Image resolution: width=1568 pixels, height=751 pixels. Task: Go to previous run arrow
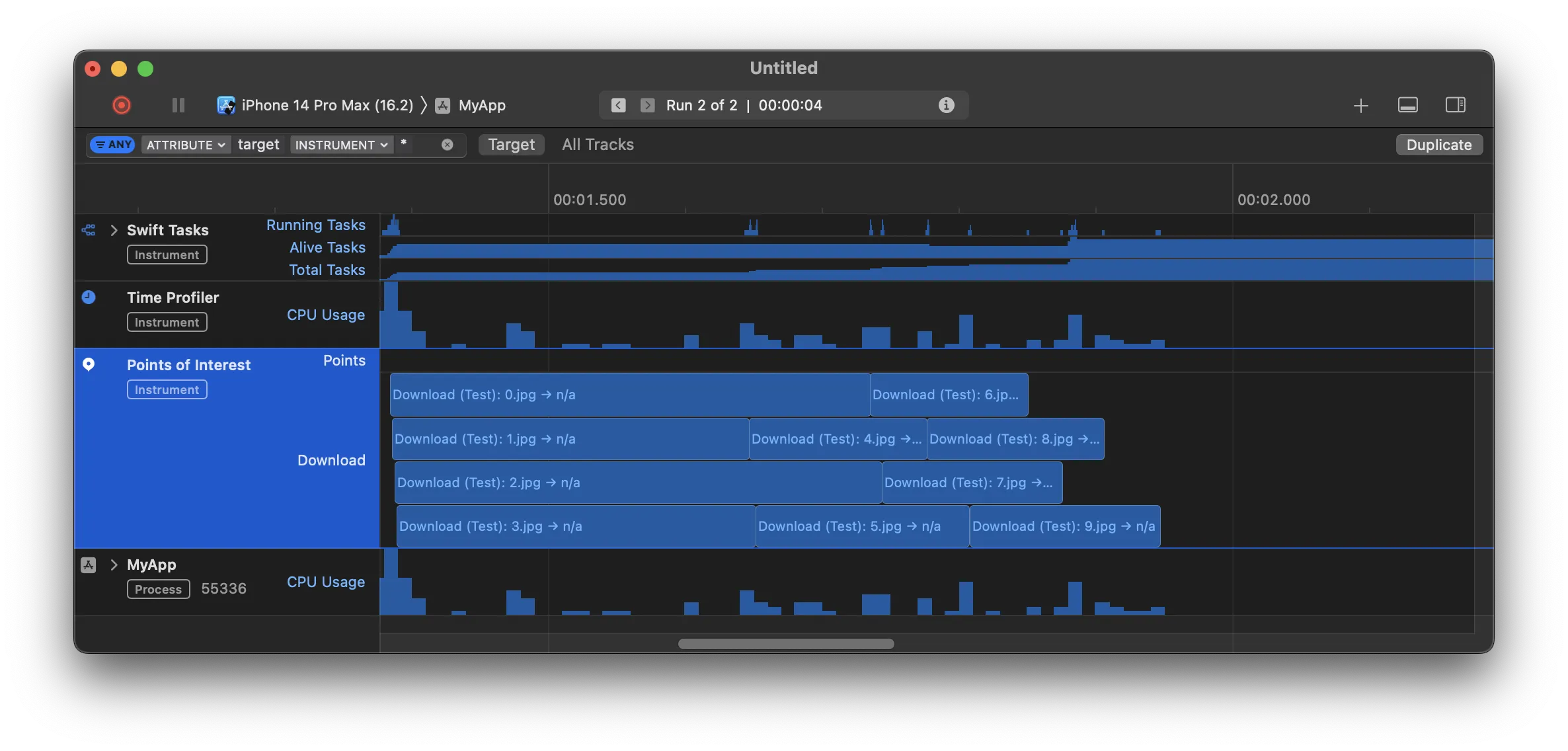click(618, 105)
